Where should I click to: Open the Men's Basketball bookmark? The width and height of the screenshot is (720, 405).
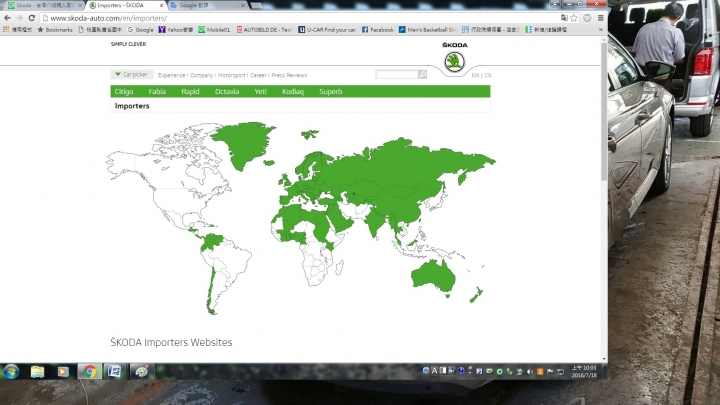pyautogui.click(x=427, y=29)
